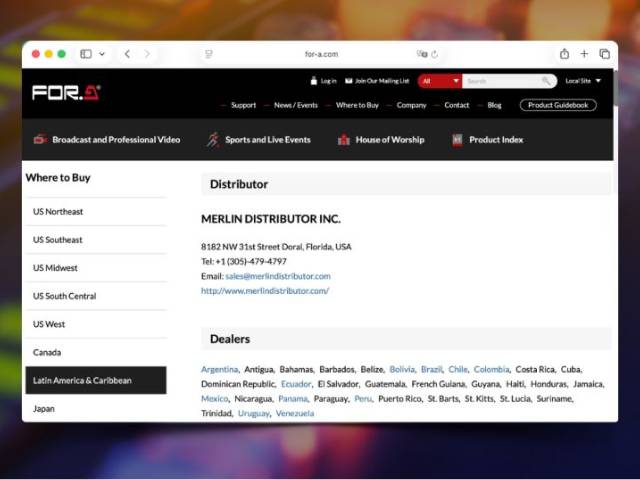Show the tab overview icon
Image resolution: width=640 pixels, height=480 pixels.
604,54
